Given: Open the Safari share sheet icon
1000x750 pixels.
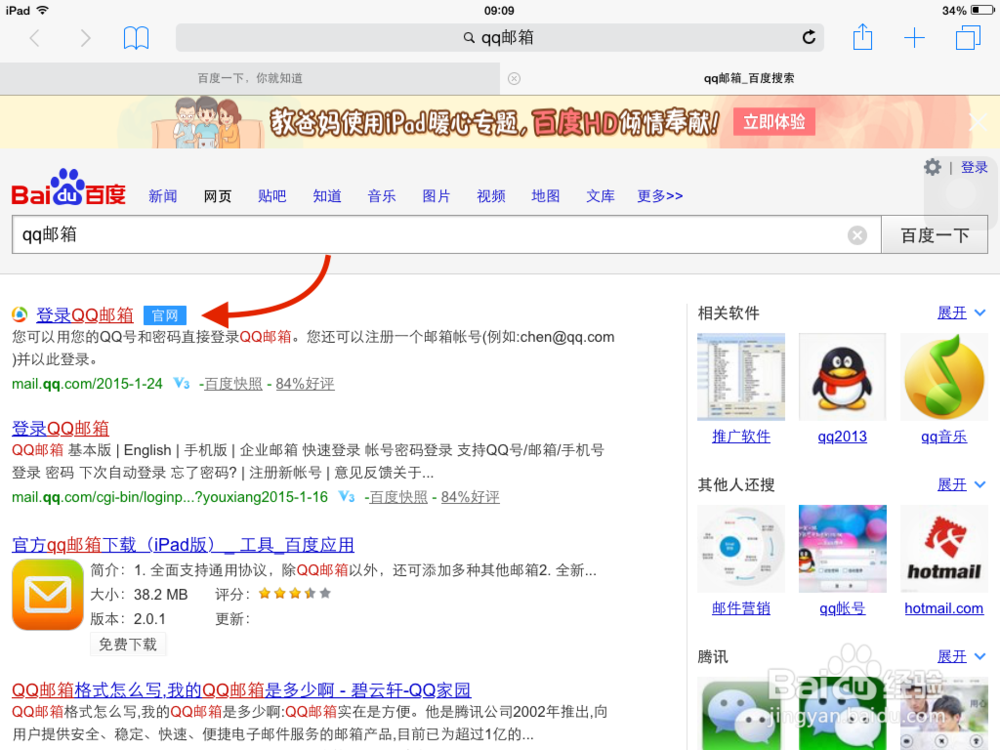Looking at the screenshot, I should click(x=862, y=37).
